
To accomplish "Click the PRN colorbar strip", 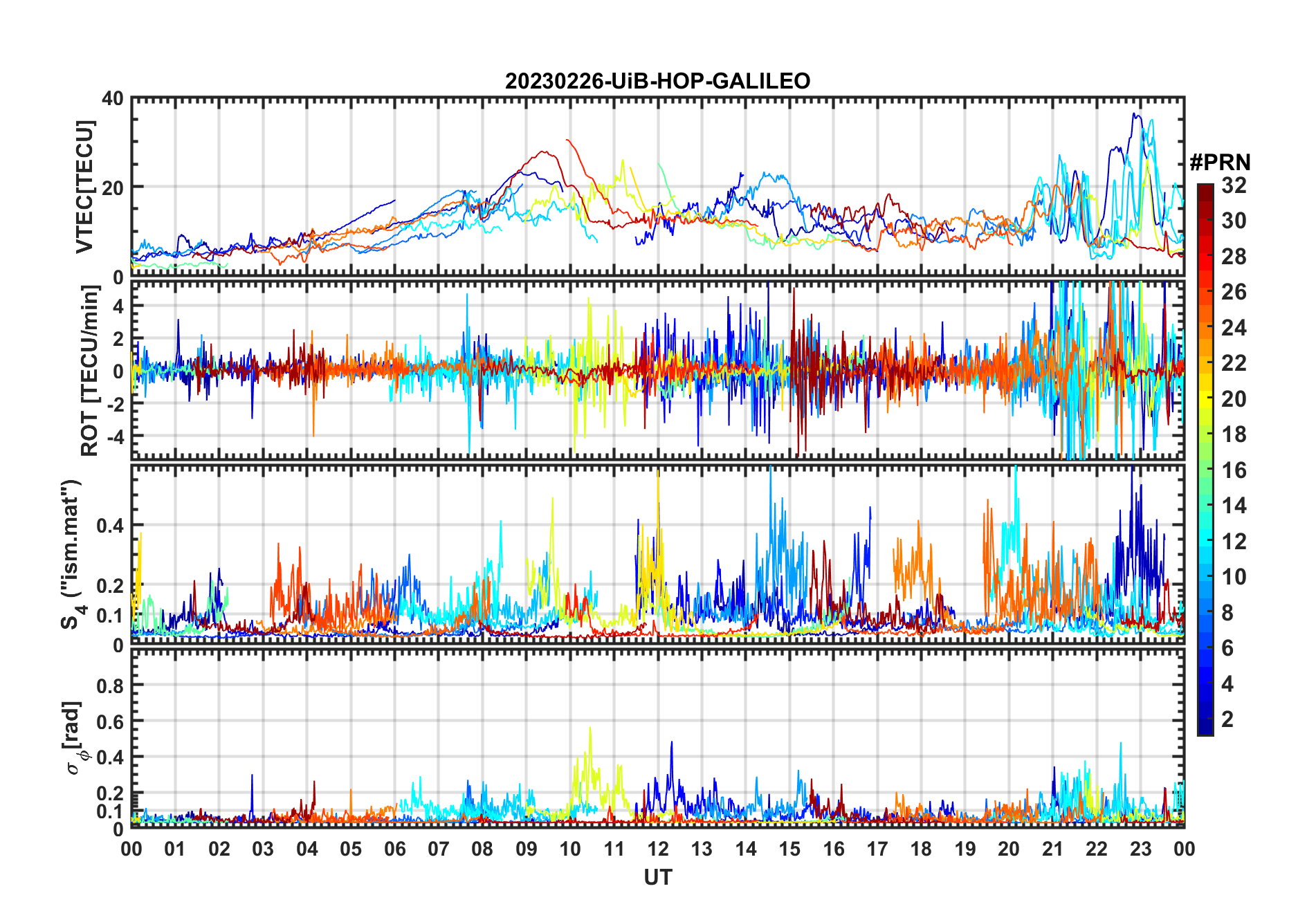I will (1205, 459).
